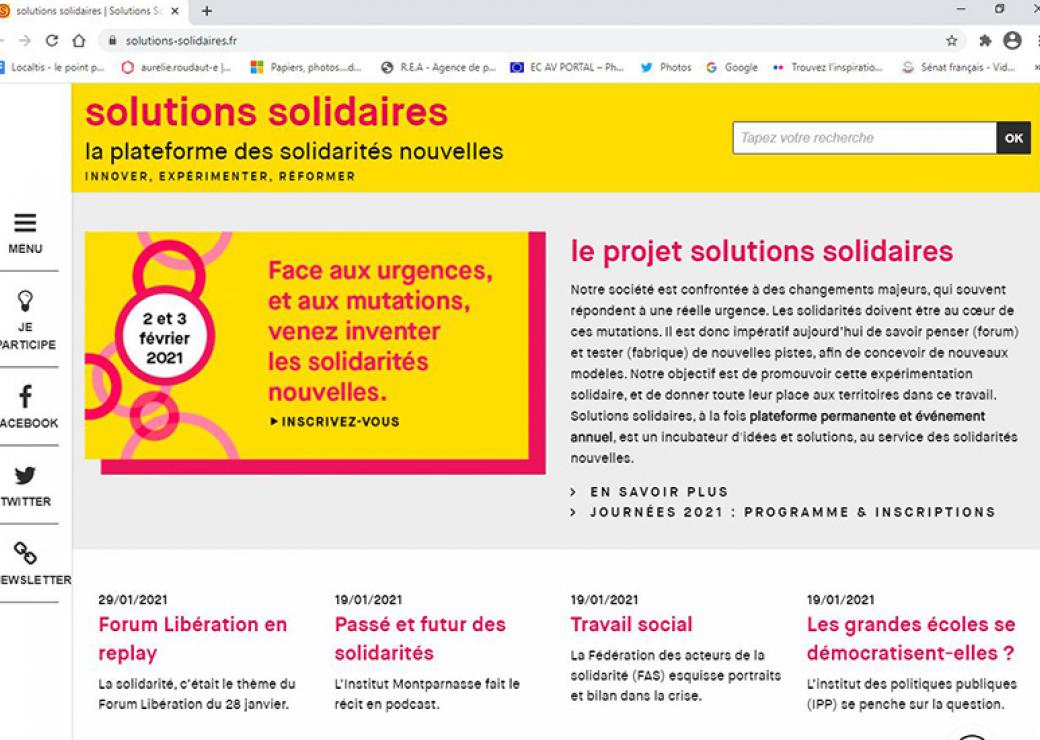1040x740 pixels.
Task: Reload the page with the refresh icon
Action: (52, 40)
